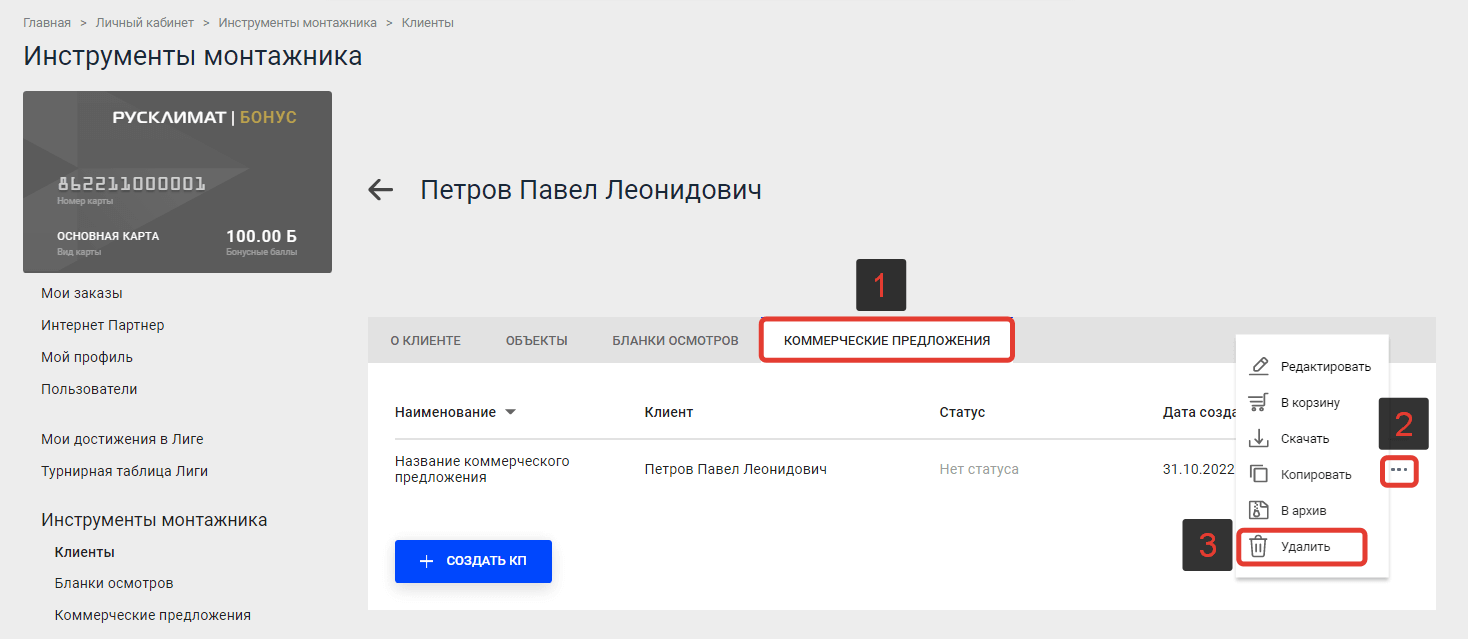Click the copy icon for Копировать

tap(1260, 474)
